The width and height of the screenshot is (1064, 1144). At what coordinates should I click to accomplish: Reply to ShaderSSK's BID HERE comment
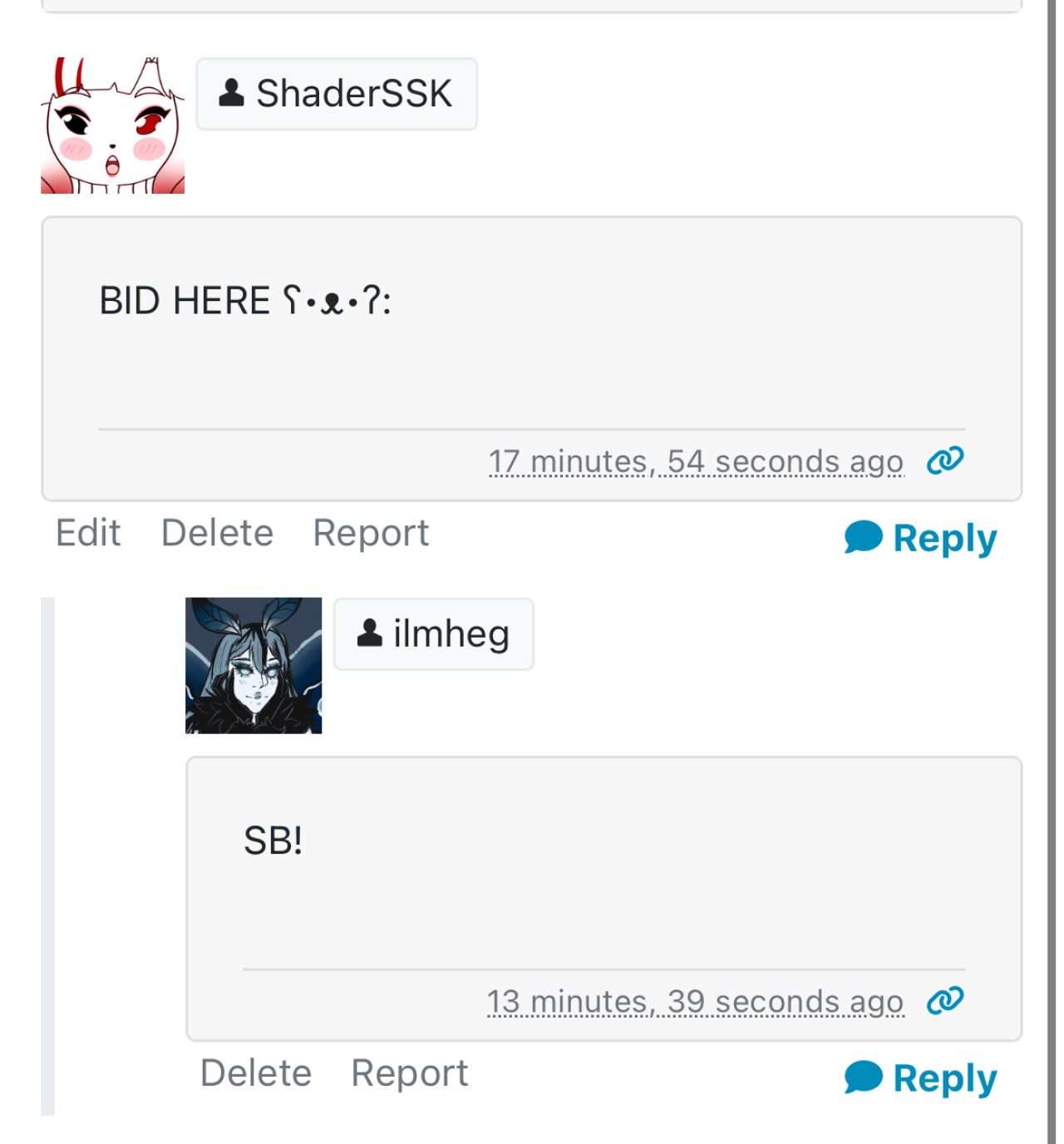[920, 538]
